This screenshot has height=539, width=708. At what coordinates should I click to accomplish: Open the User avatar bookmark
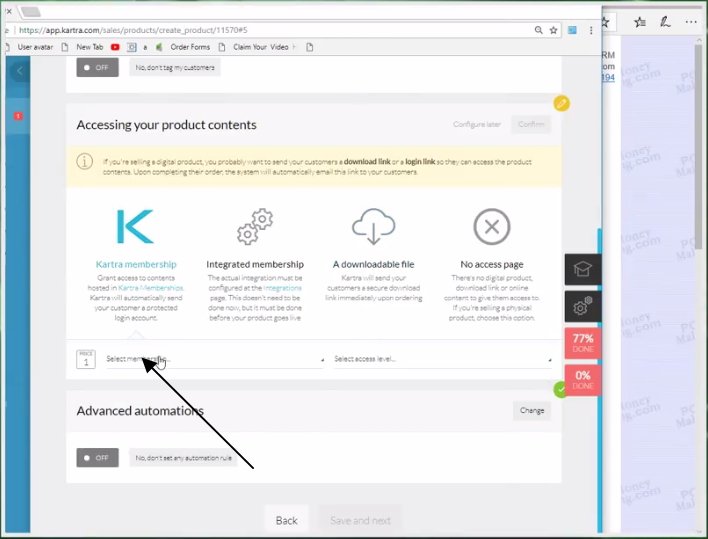tap(35, 47)
